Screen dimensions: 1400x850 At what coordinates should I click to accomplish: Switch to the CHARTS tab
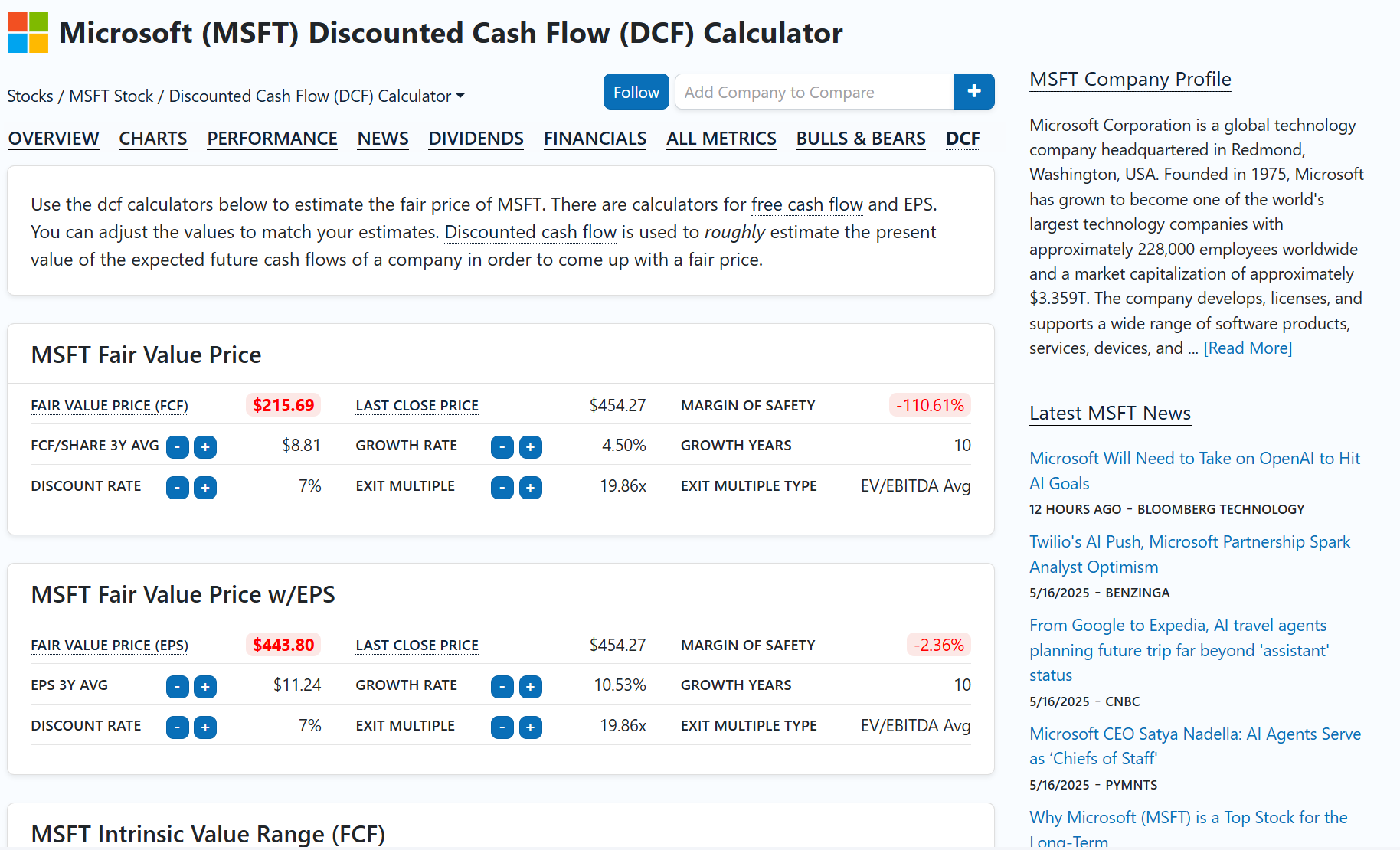(x=153, y=139)
